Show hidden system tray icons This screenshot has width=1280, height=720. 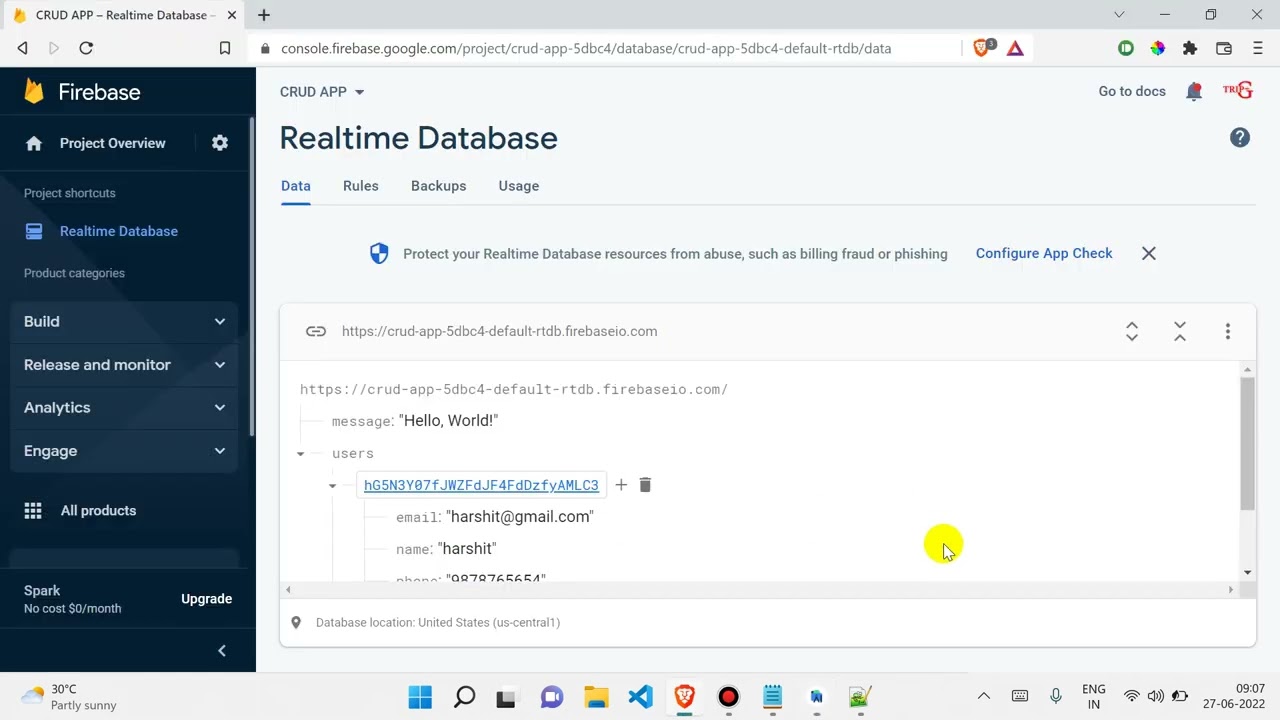pyautogui.click(x=984, y=696)
